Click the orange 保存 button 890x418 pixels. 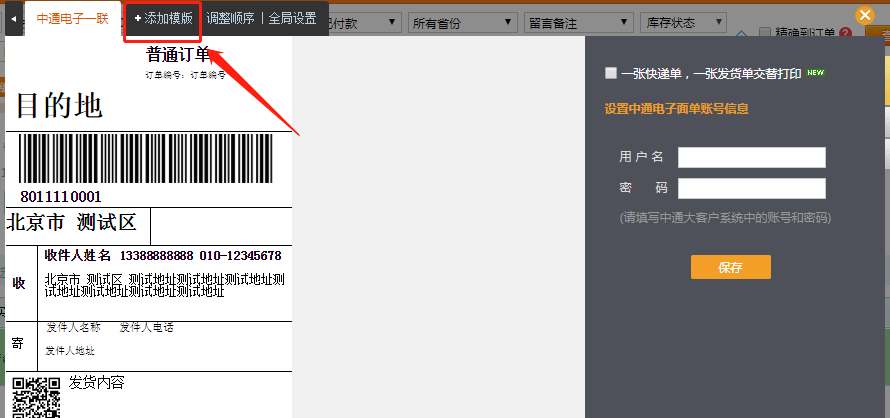click(730, 267)
